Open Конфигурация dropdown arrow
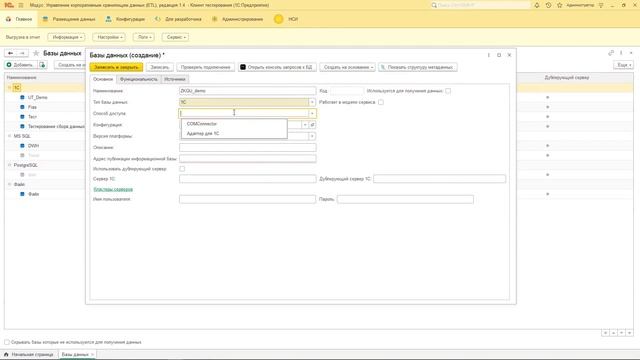This screenshot has height=360, width=640. (305, 124)
